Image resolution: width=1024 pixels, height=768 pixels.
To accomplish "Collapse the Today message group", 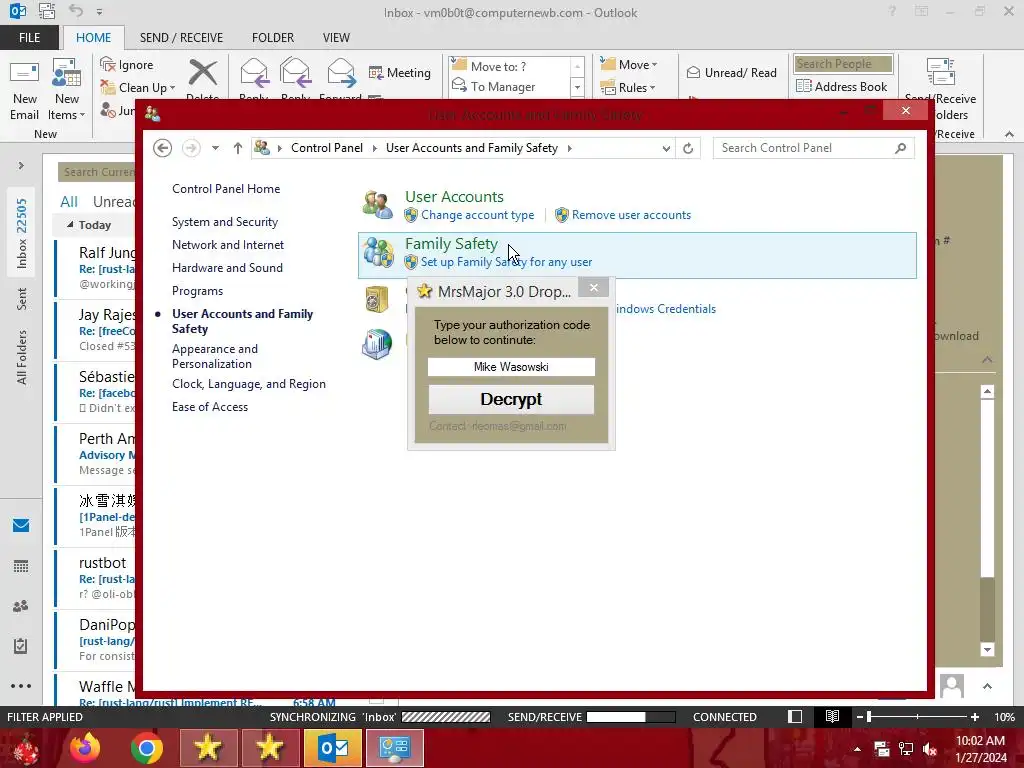I will [70, 225].
